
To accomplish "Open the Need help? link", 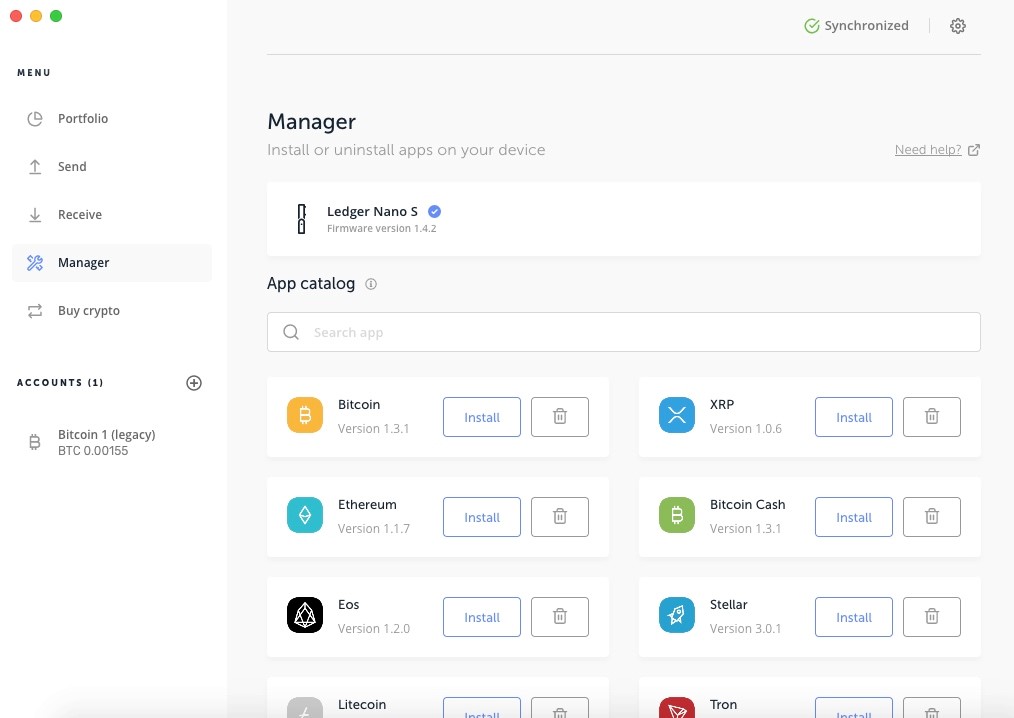I will click(x=928, y=150).
